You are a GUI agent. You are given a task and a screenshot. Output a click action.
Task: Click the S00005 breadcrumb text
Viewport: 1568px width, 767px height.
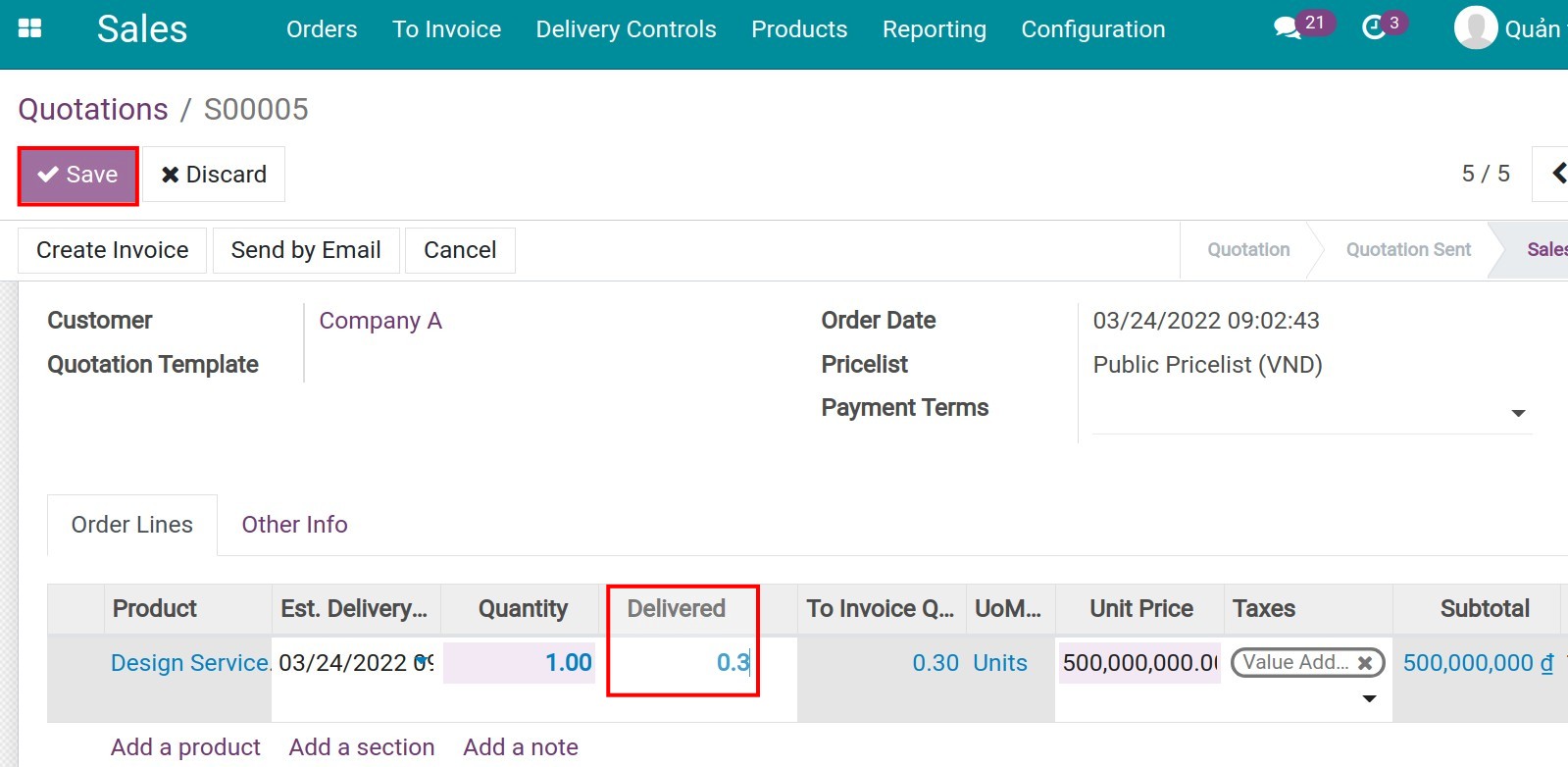[x=256, y=109]
